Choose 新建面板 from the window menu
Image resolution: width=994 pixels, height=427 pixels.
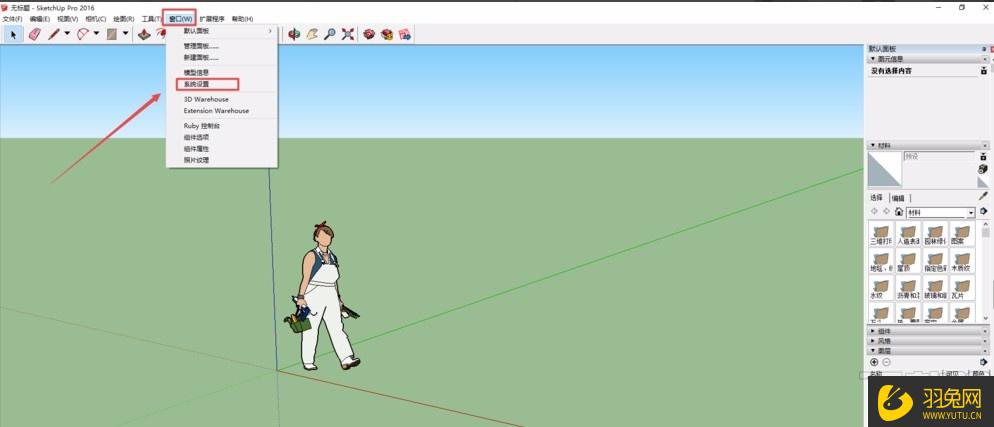coord(221,57)
